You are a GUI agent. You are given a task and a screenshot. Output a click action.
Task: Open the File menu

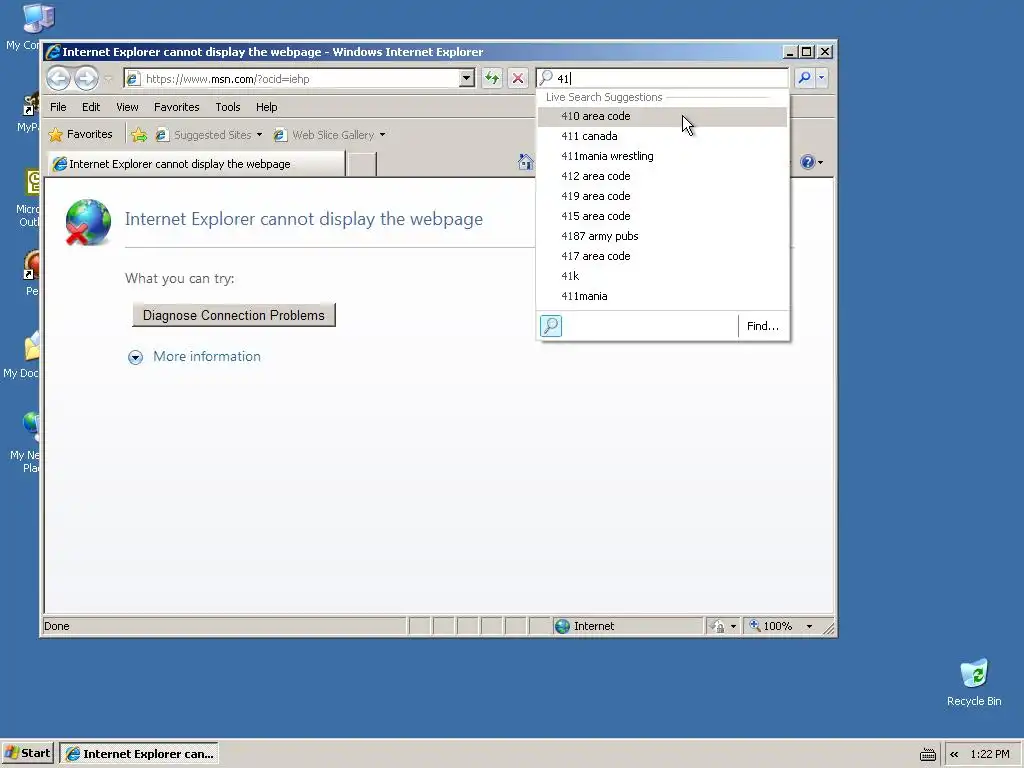click(58, 107)
